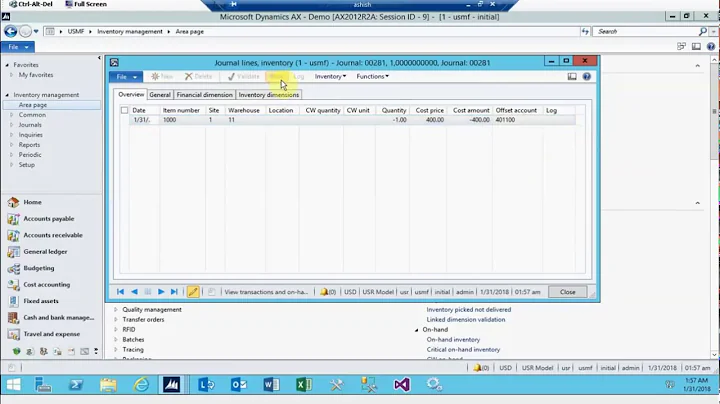Switch to Inventory dimensions tab
The width and height of the screenshot is (720, 404).
click(269, 95)
